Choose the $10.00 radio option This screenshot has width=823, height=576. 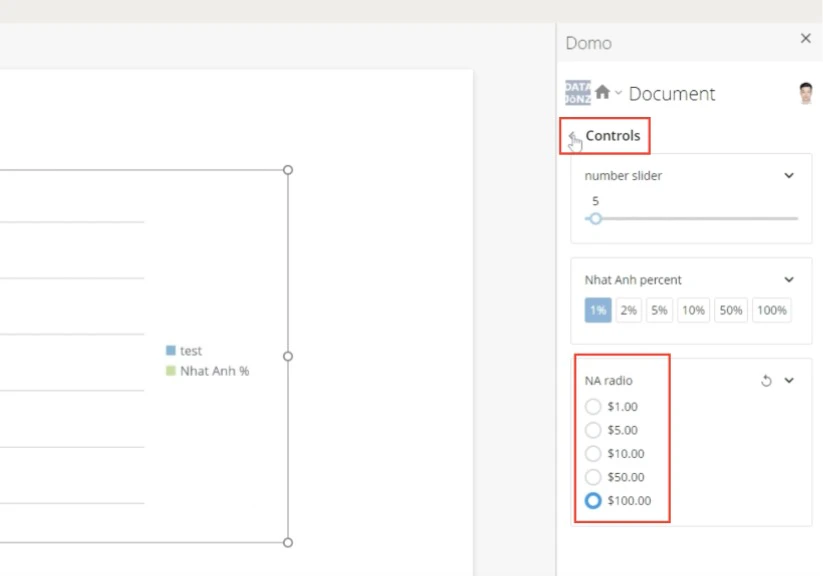click(x=593, y=453)
